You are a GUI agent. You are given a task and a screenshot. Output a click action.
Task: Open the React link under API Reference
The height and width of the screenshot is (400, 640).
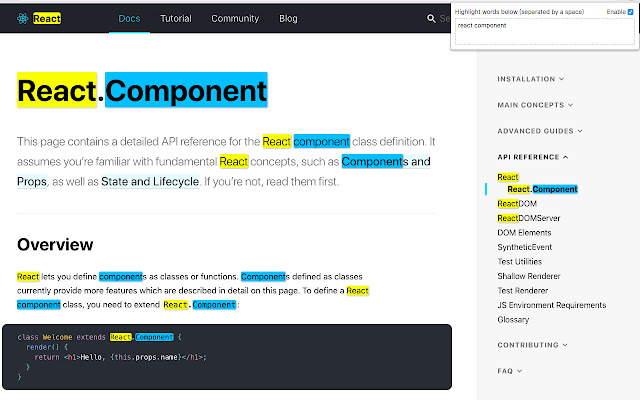508,177
